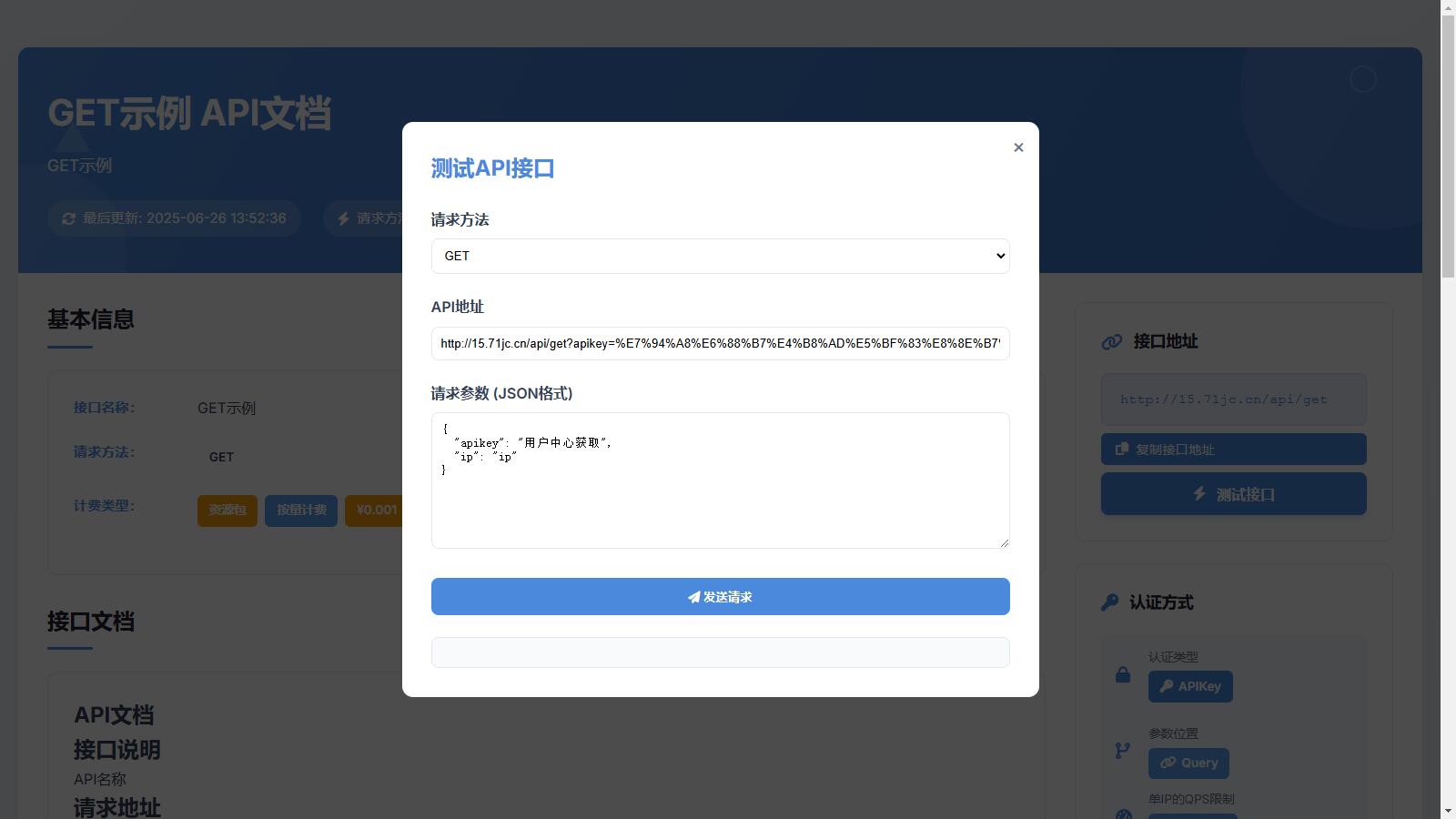Click the lightning icon inside 测试接口 button
The image size is (1456, 819).
tap(1198, 494)
